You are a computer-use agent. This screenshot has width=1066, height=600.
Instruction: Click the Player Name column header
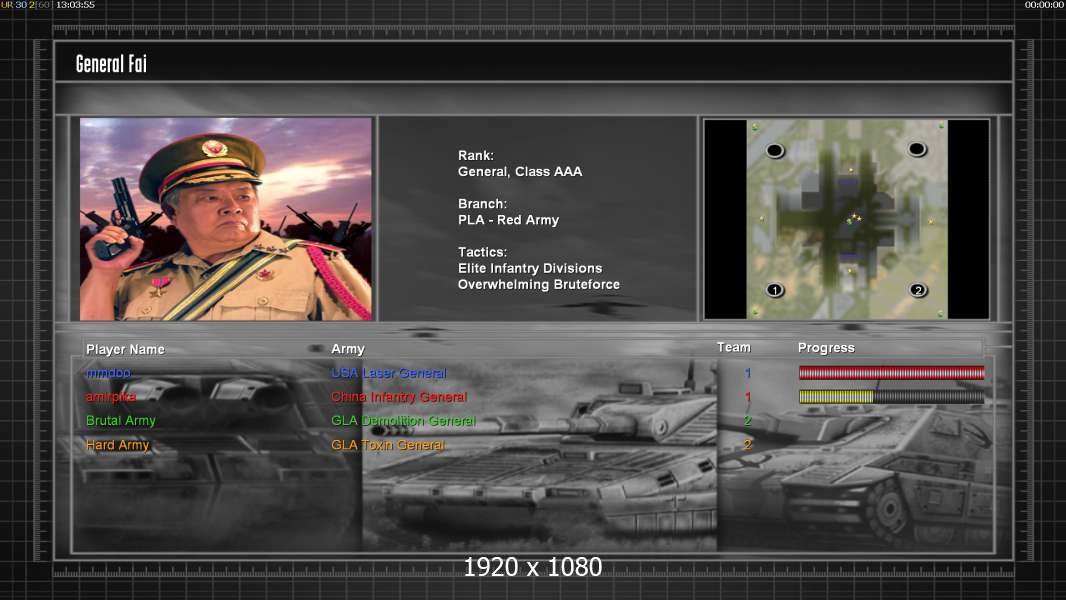coord(125,349)
